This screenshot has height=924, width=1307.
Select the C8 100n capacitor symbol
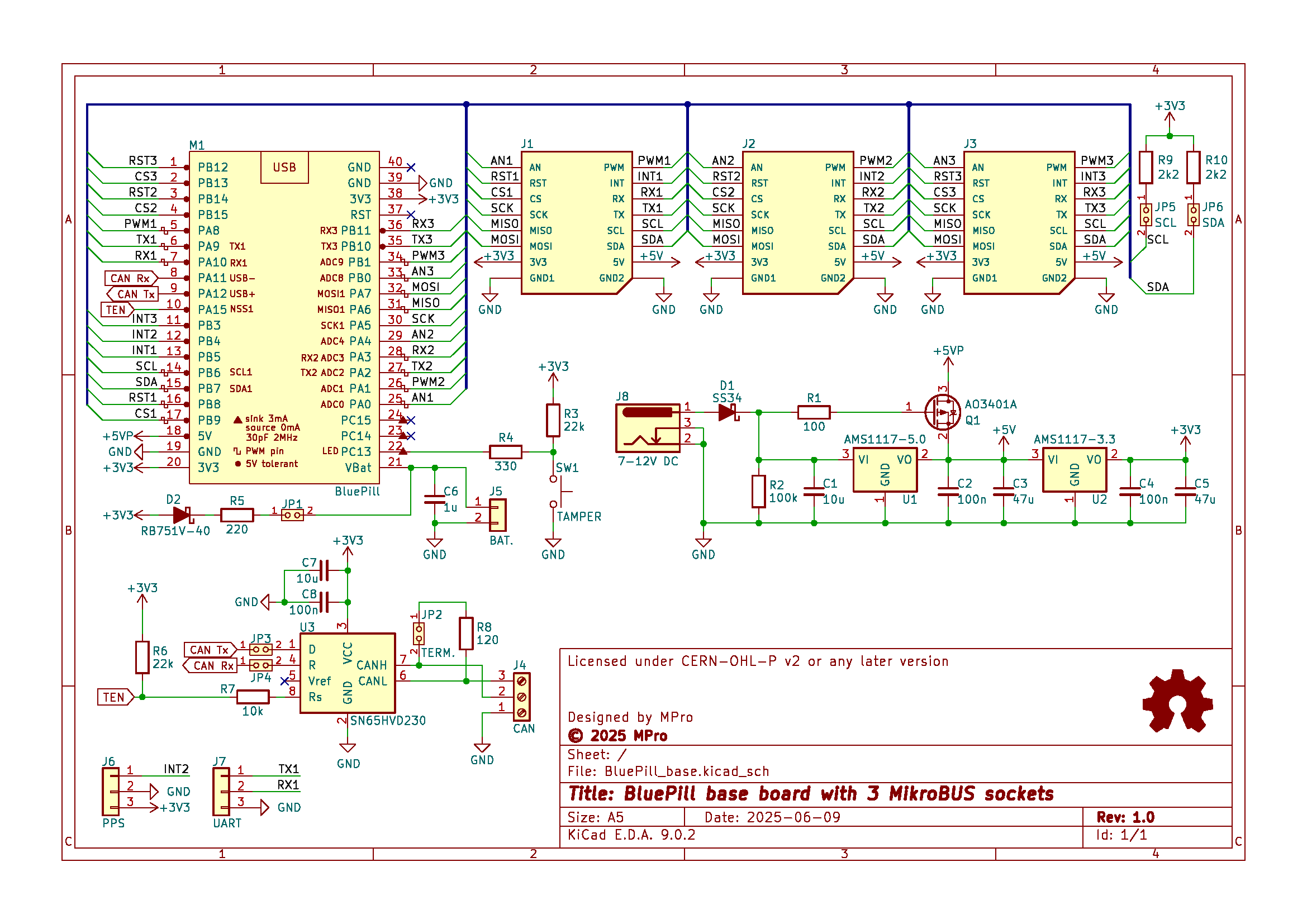click(x=324, y=602)
